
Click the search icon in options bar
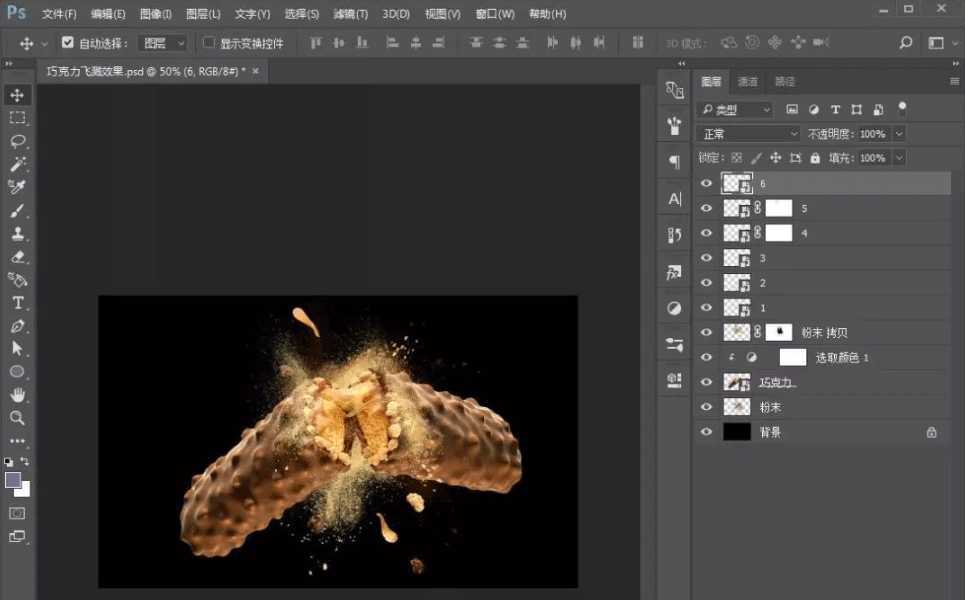[905, 43]
